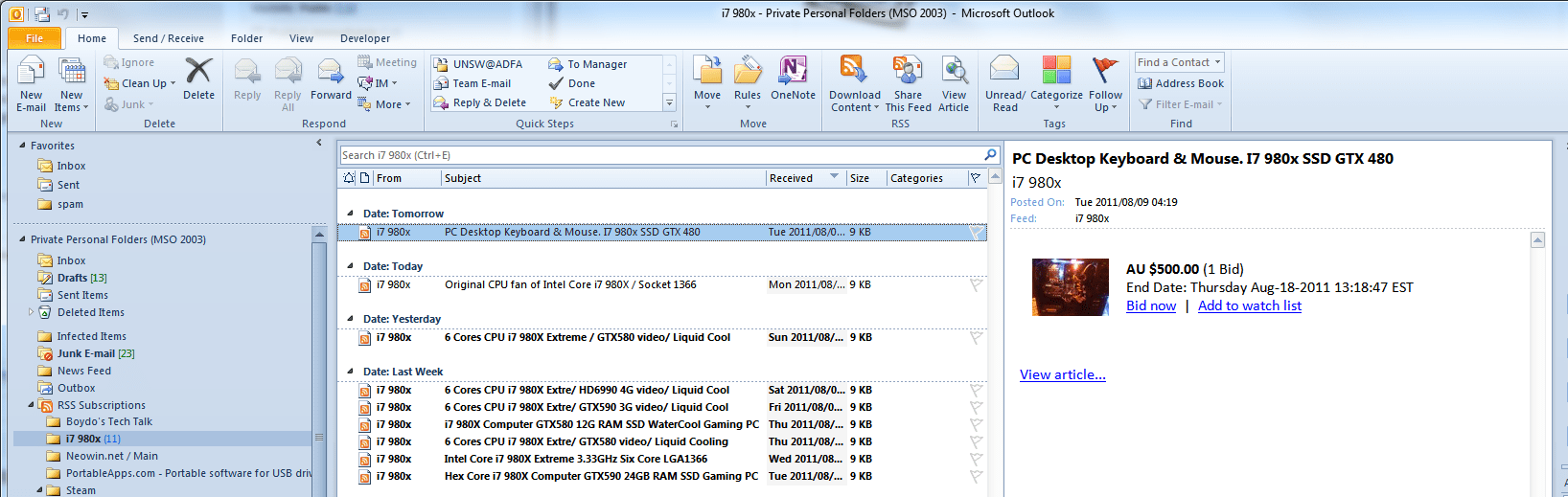This screenshot has height=497, width=1568.
Task: Open the IM dropdown
Action: coord(378,83)
